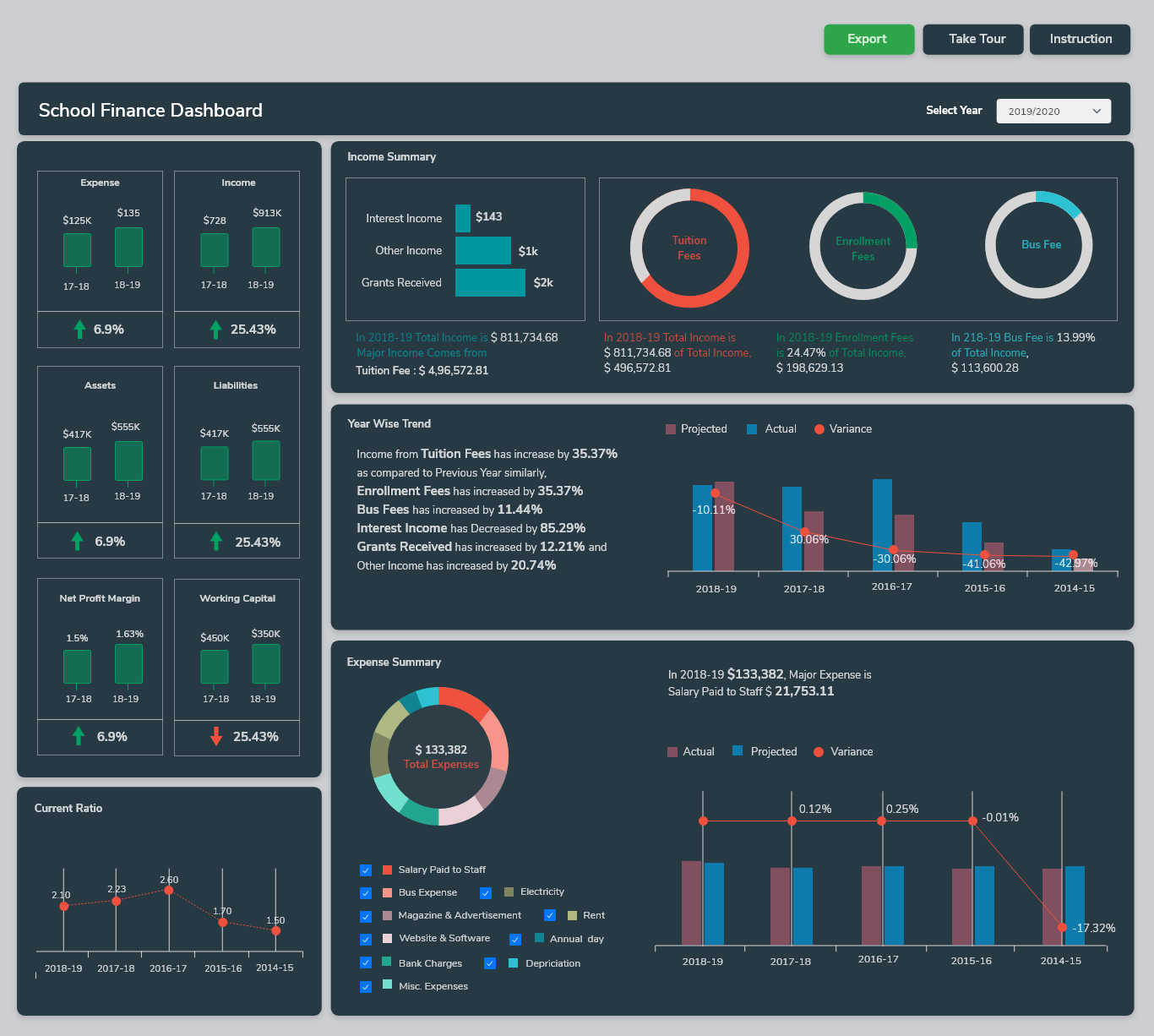1154x1036 pixels.
Task: Click the School Finance Dashboard title
Action: (150, 111)
